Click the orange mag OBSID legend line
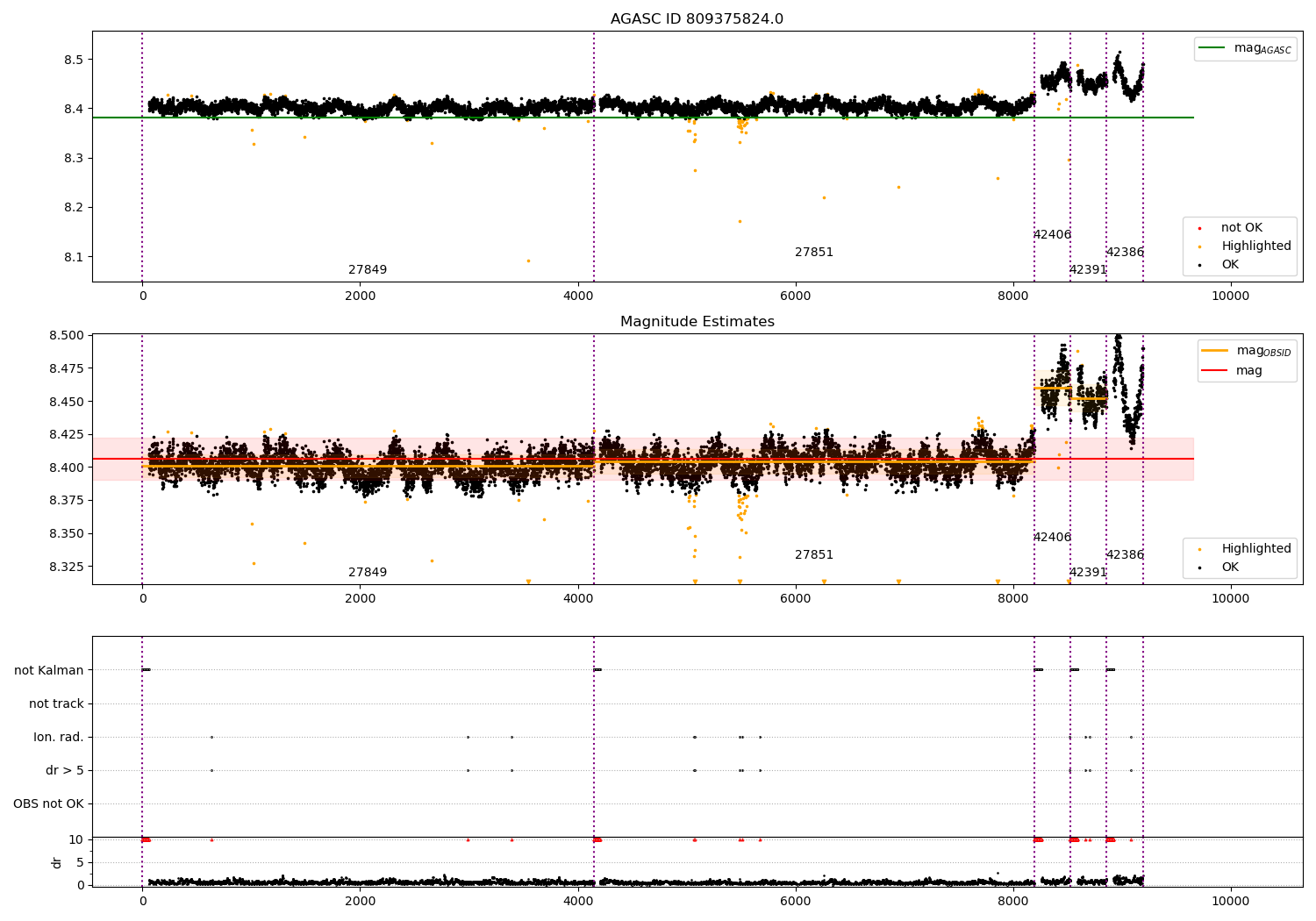 [1215, 351]
